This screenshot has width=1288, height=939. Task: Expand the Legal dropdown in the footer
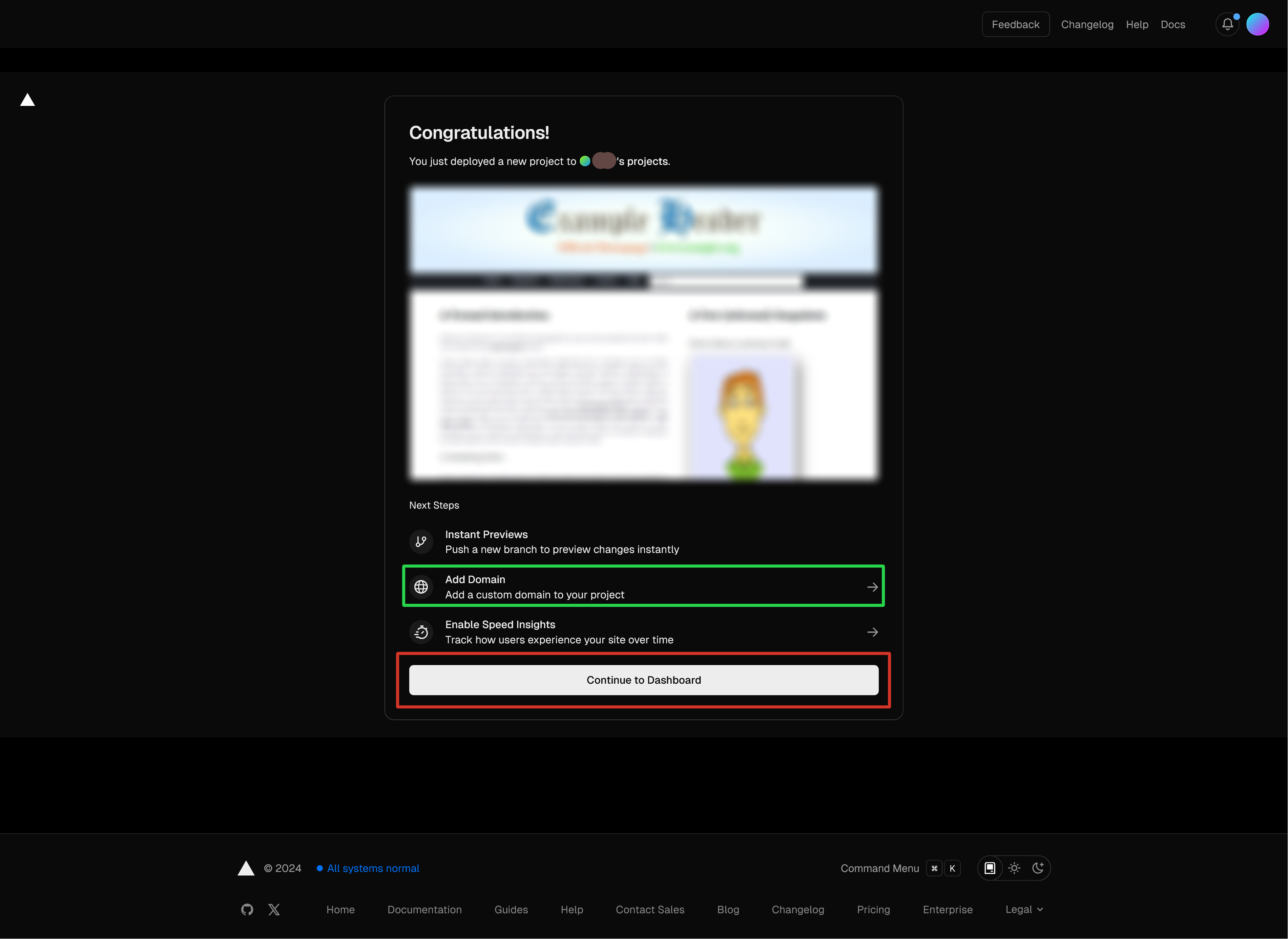[1023, 910]
